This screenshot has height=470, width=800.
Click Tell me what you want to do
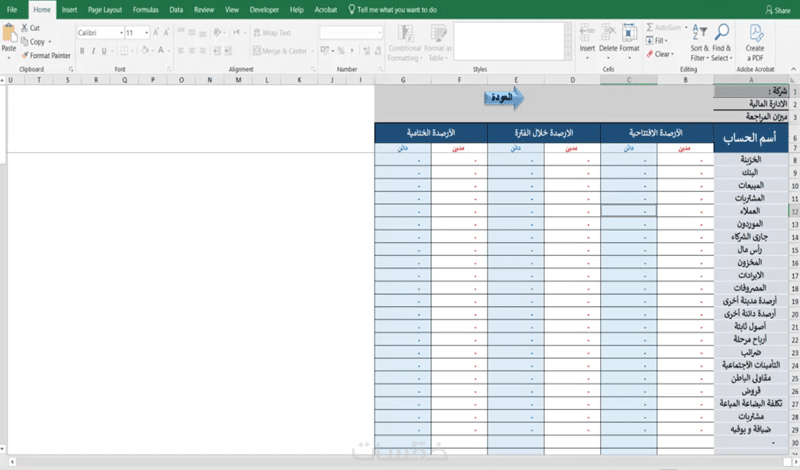coord(392,10)
